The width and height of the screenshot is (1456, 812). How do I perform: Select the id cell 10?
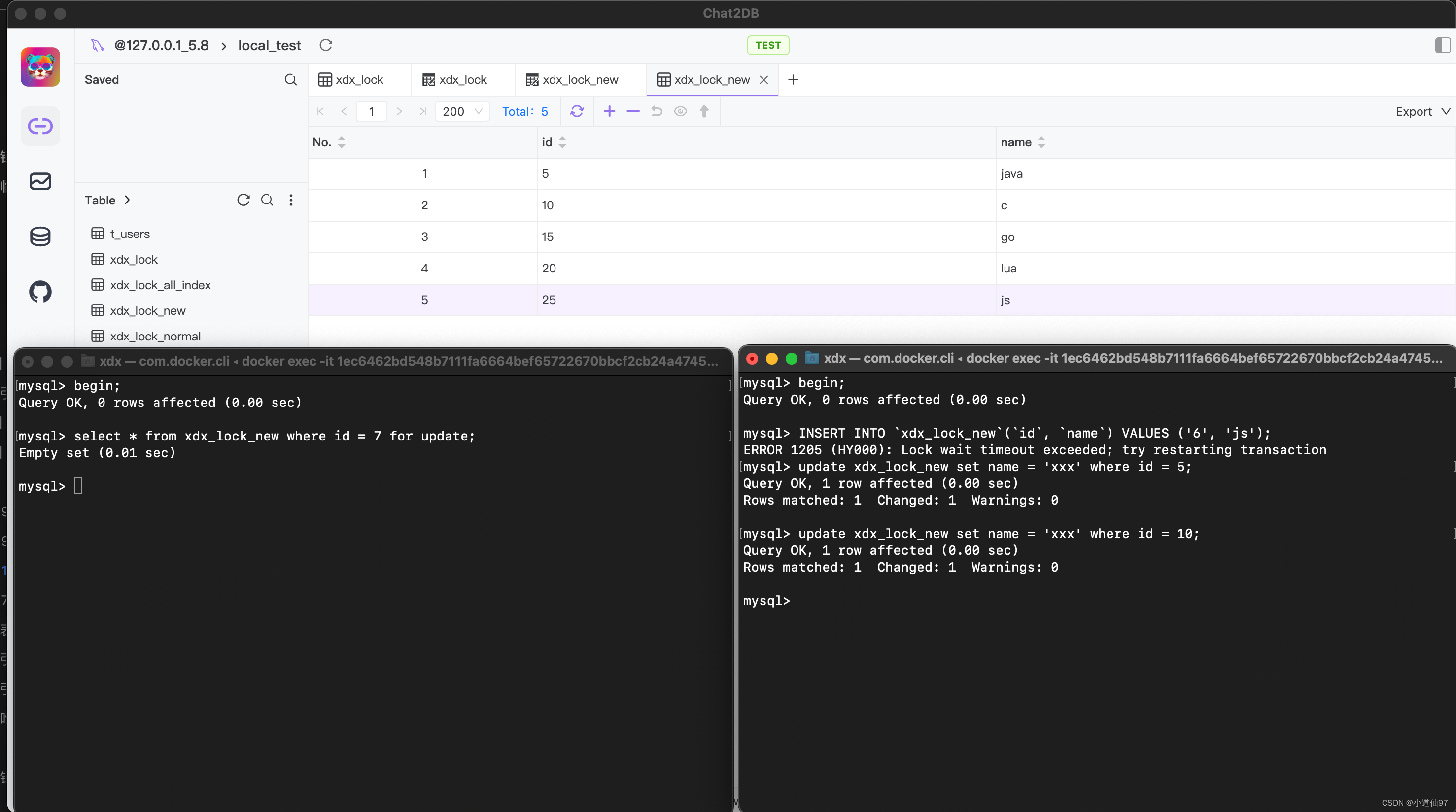pyautogui.click(x=766, y=205)
